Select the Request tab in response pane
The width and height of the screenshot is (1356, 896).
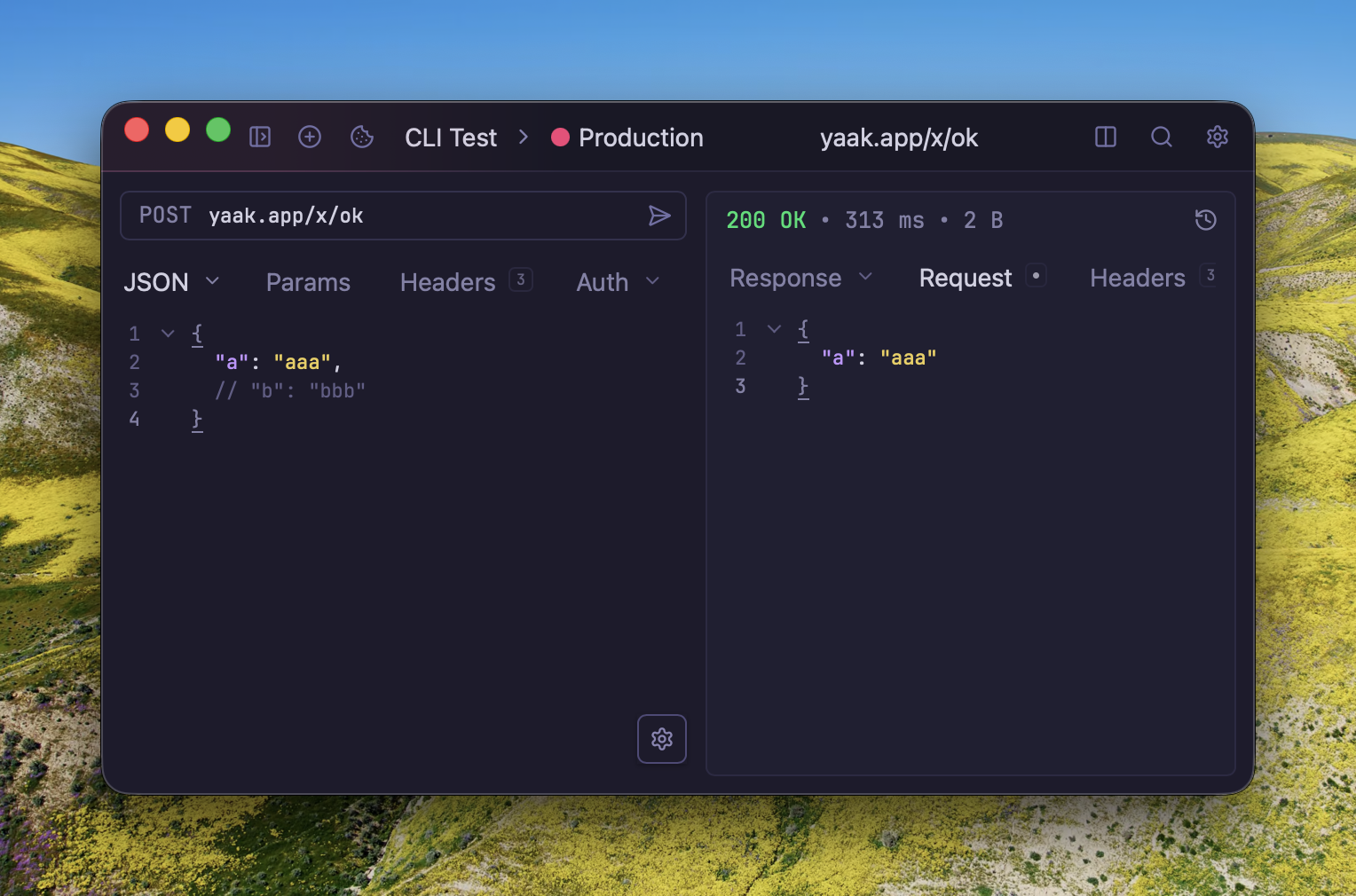(x=966, y=278)
